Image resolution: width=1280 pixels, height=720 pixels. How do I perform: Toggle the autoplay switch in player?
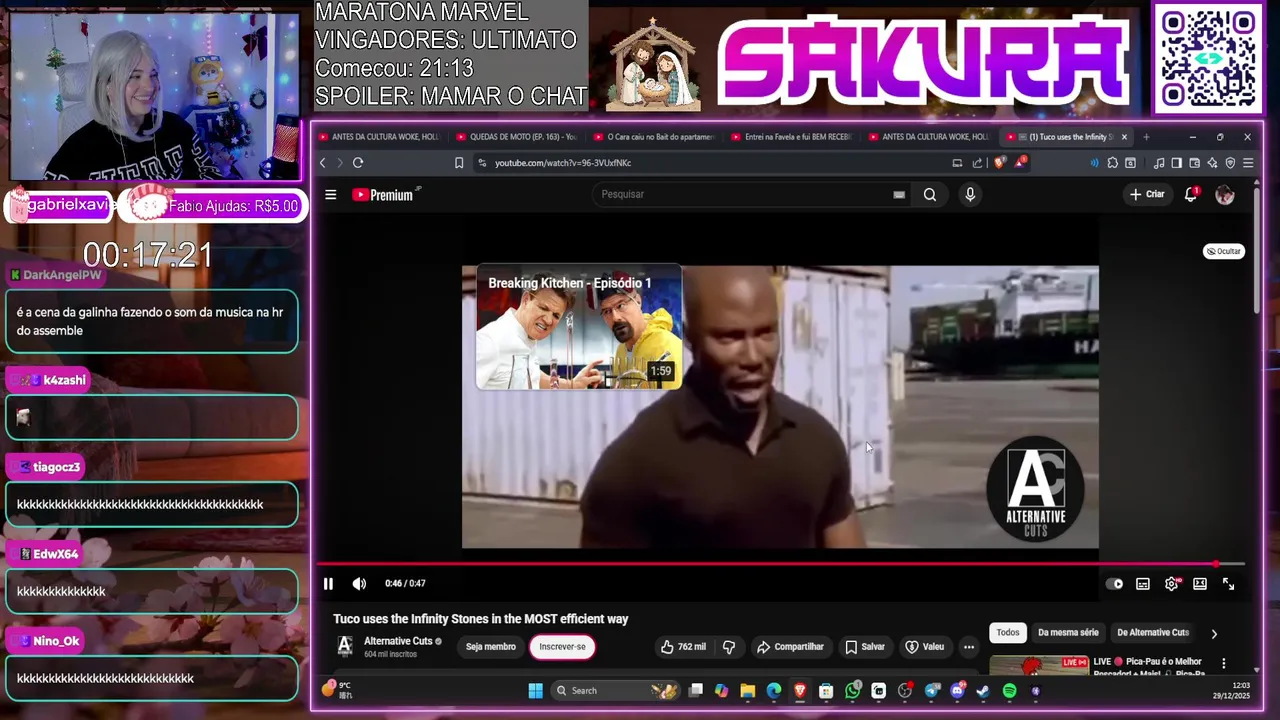pos(1114,584)
